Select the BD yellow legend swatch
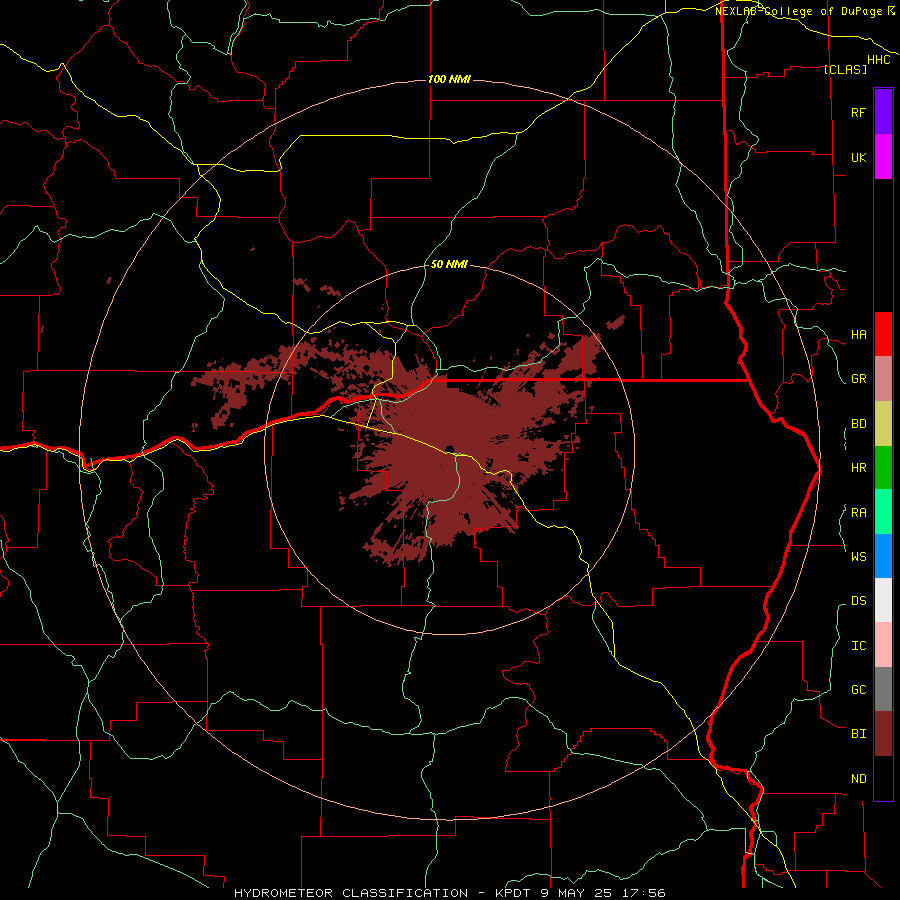The image size is (900, 900). point(883,424)
